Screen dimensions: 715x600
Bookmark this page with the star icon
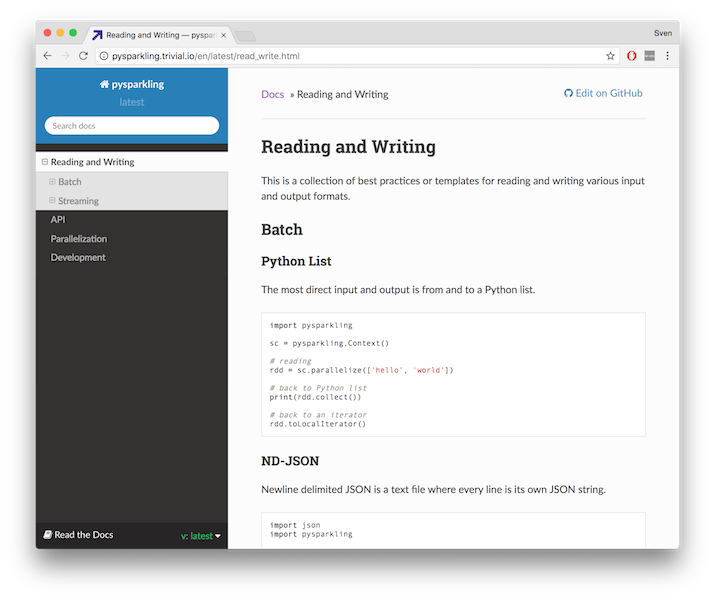click(x=610, y=56)
